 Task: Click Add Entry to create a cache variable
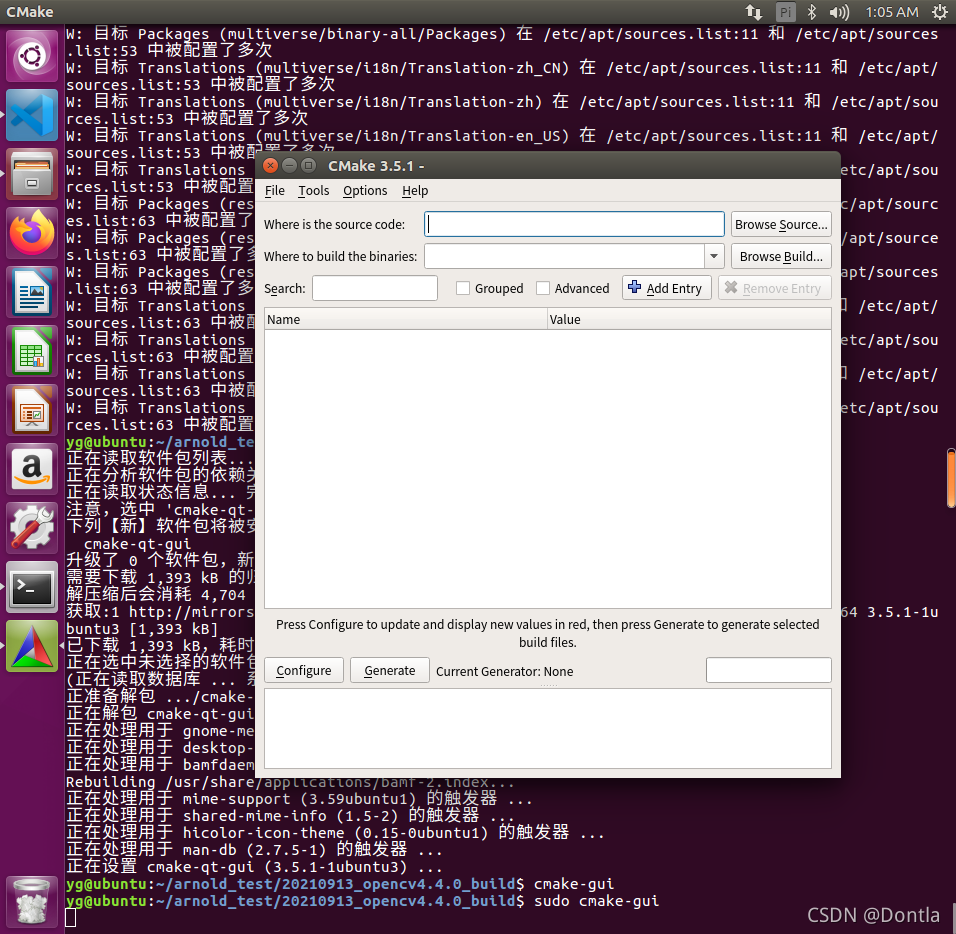coord(666,288)
